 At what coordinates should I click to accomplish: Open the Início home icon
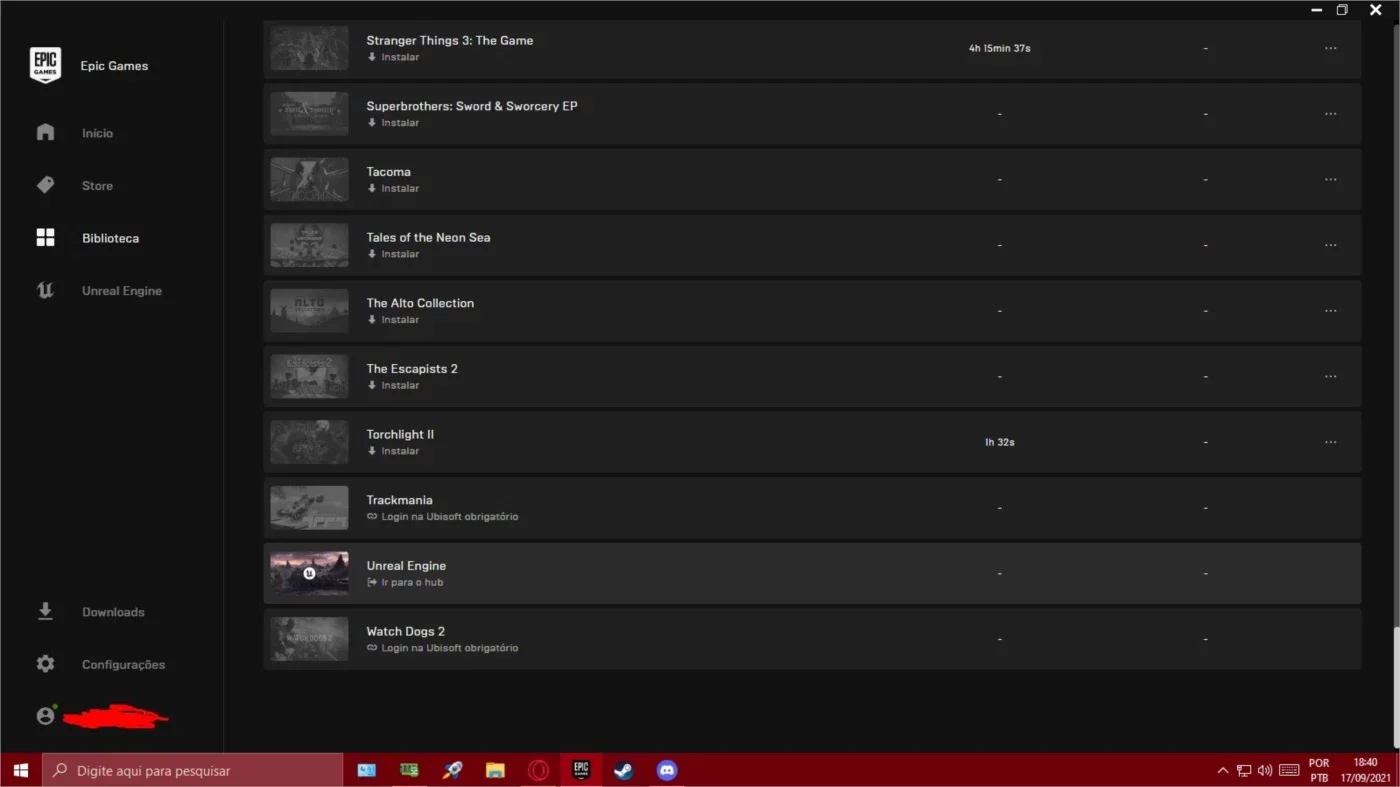(x=45, y=132)
